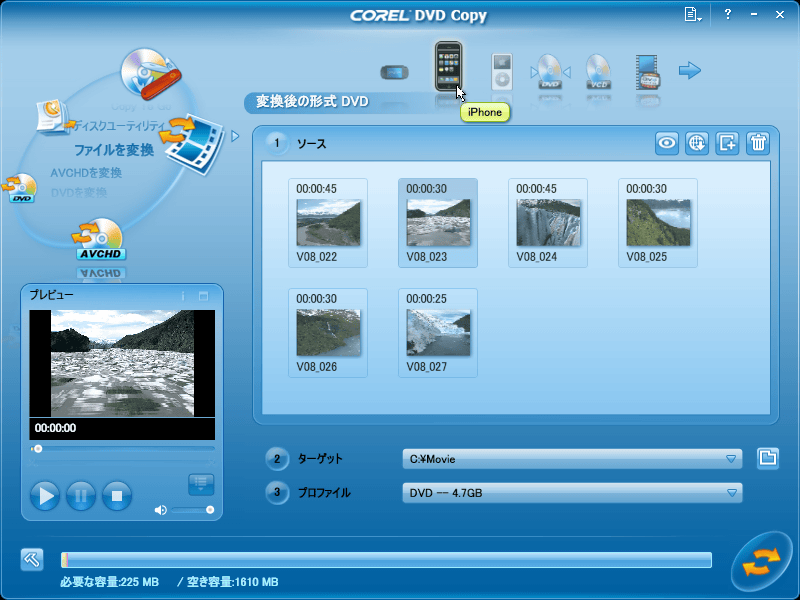Start conversion with the orange arrows button
This screenshot has height=600, width=800.
pos(761,561)
